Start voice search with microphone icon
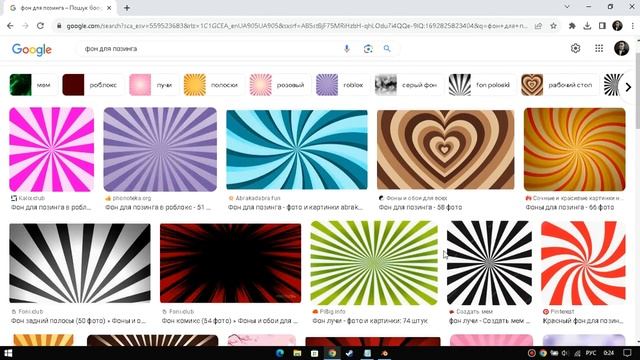Viewport: 640px width, 360px height. click(x=347, y=49)
